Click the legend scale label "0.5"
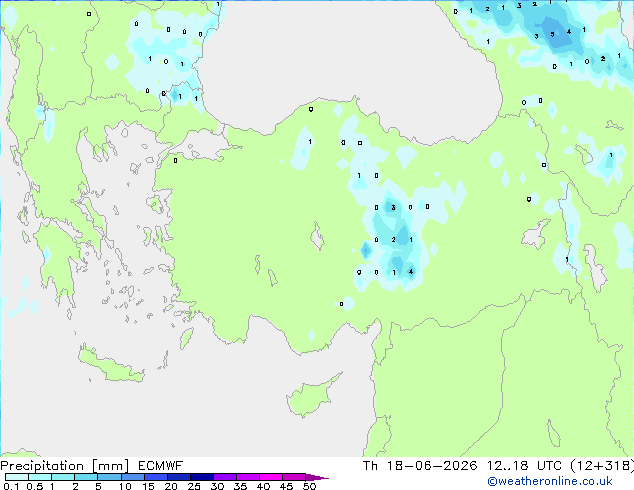Viewport: 634px width, 490px height. point(34,486)
